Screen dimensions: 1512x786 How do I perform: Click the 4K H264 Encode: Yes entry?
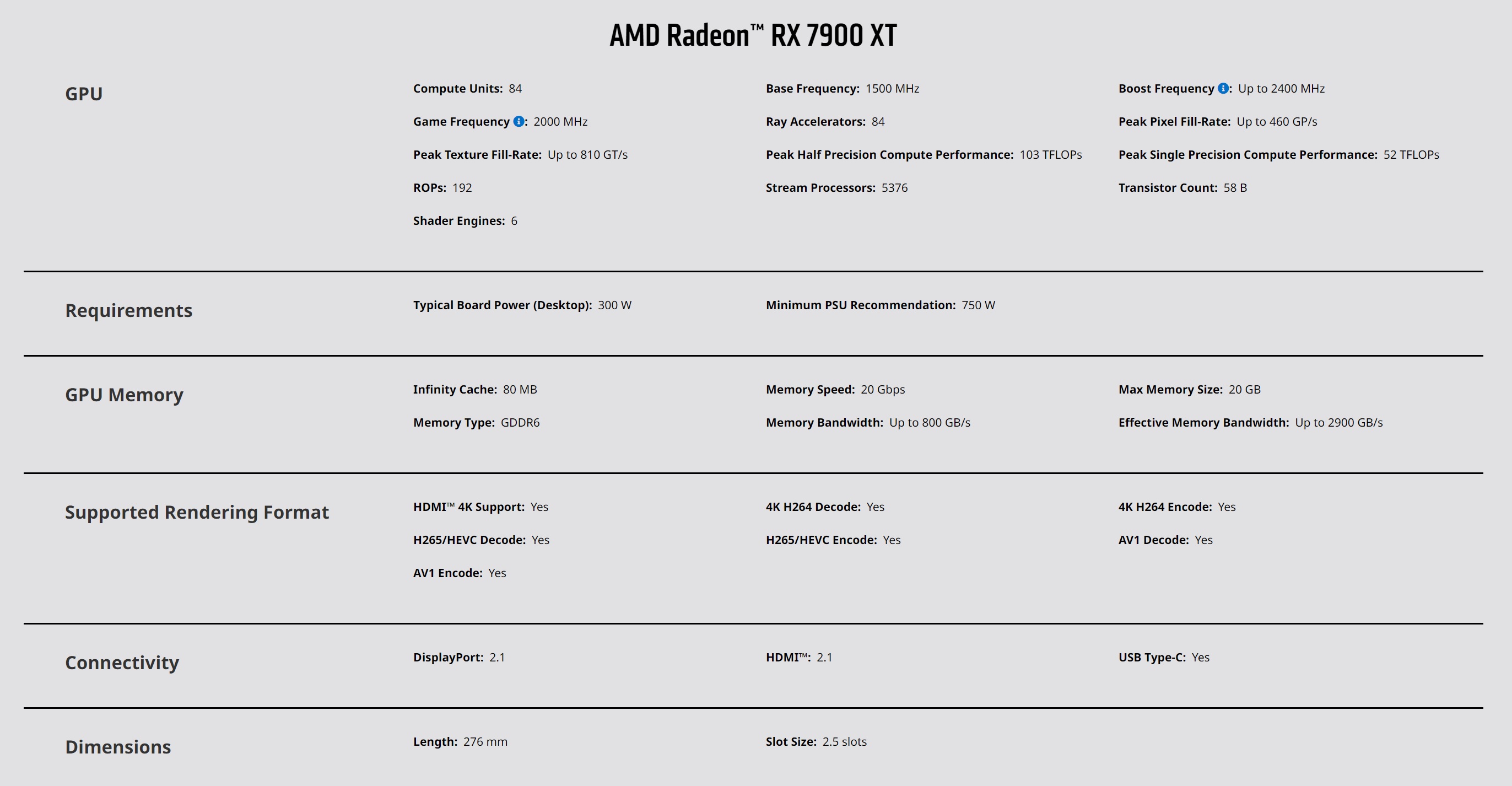1177,507
